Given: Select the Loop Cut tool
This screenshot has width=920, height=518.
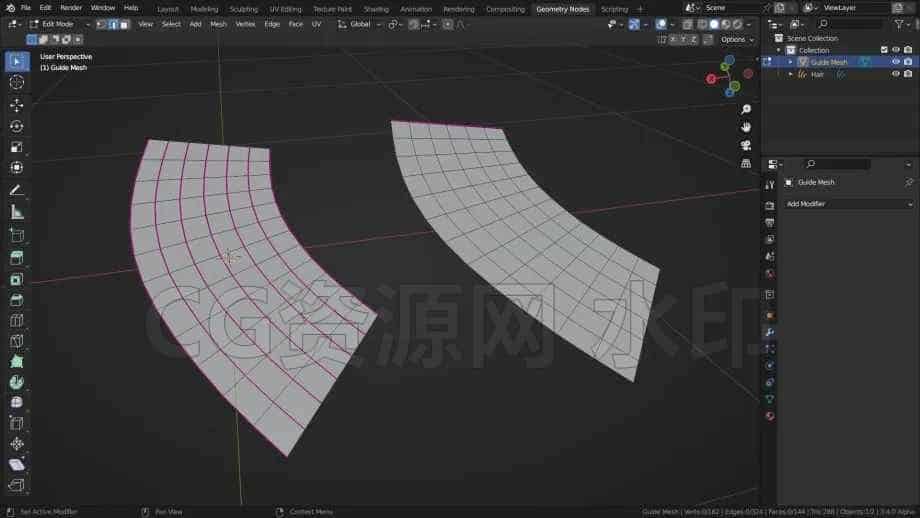Looking at the screenshot, I should pos(17,320).
